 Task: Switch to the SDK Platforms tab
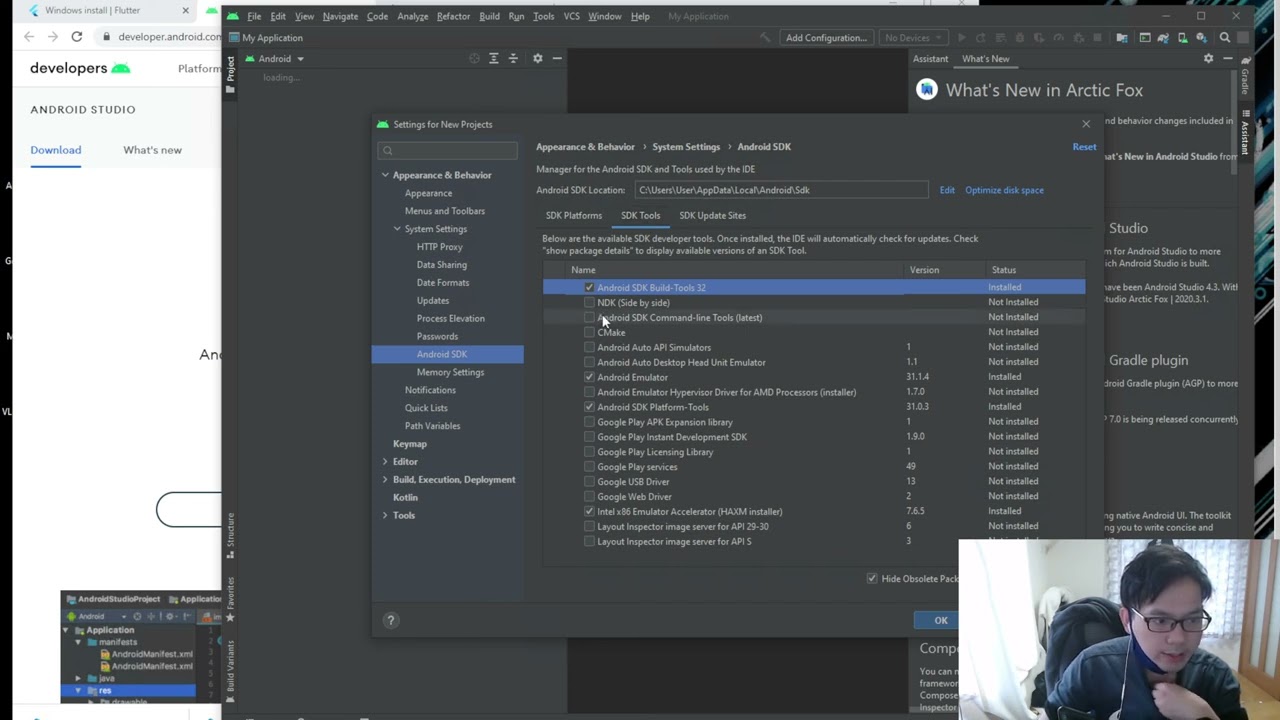(574, 215)
